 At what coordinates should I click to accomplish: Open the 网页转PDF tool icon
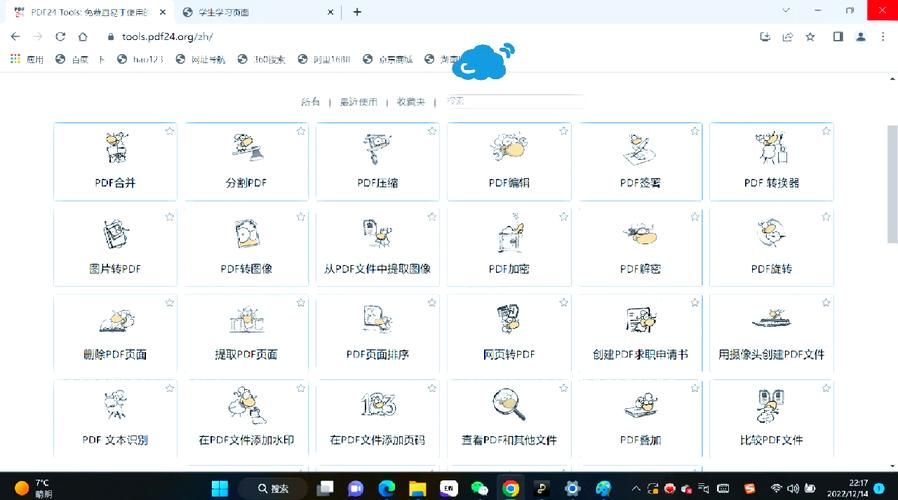(509, 318)
